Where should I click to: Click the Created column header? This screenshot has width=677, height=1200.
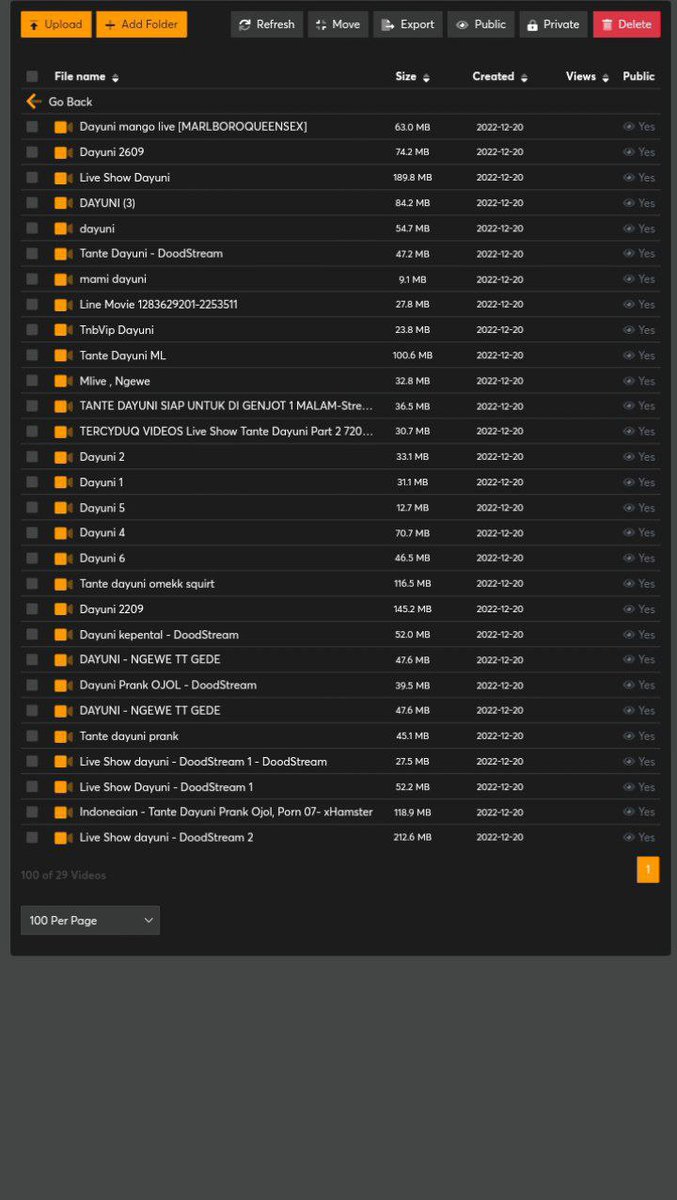(x=493, y=76)
